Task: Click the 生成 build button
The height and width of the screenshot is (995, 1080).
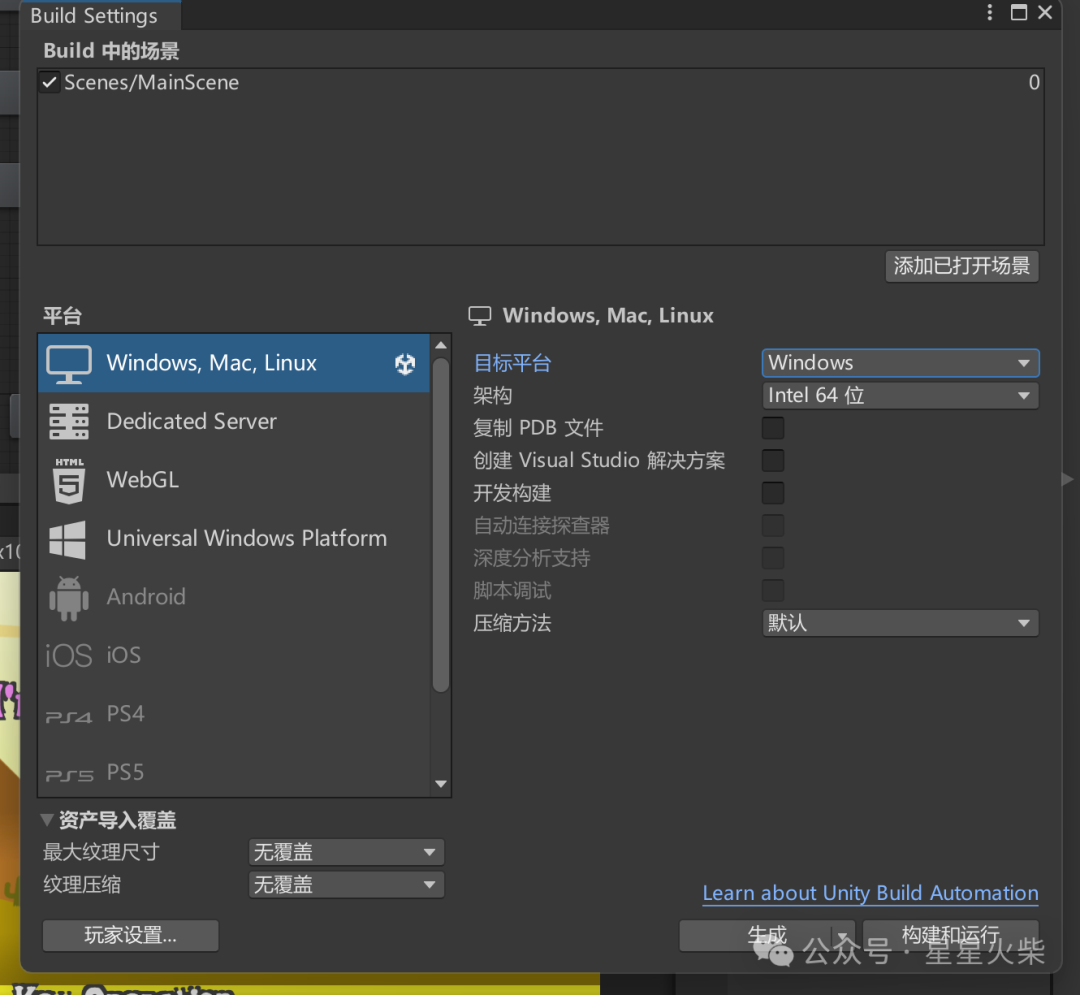Action: pyautogui.click(x=756, y=936)
